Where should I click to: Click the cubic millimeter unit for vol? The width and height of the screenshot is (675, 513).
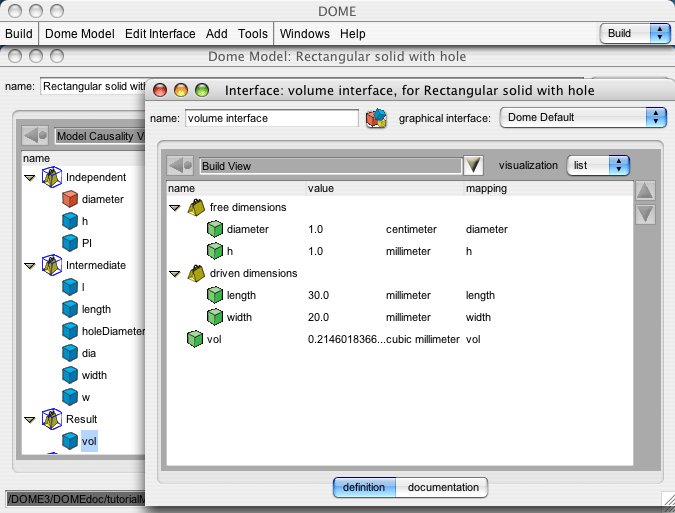(x=423, y=339)
